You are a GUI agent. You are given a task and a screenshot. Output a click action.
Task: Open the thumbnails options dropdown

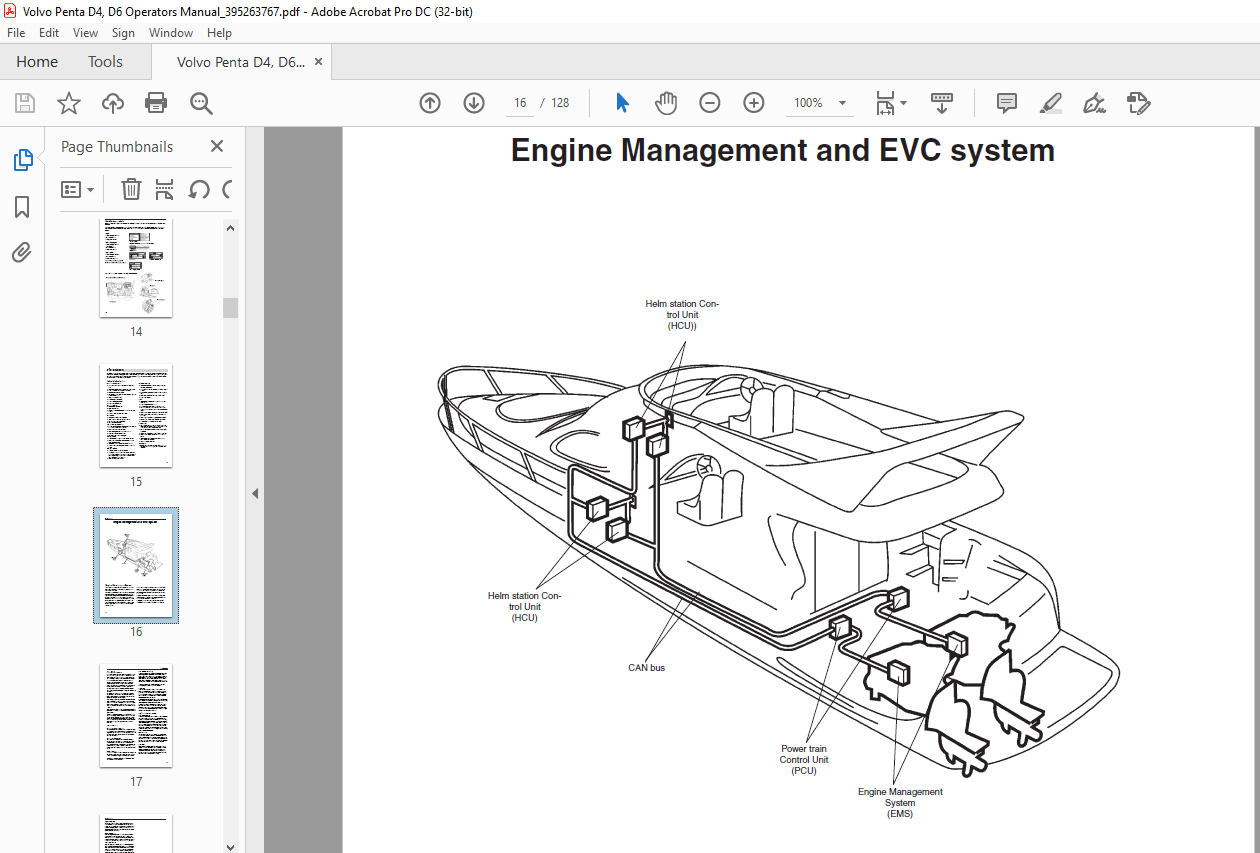click(78, 189)
